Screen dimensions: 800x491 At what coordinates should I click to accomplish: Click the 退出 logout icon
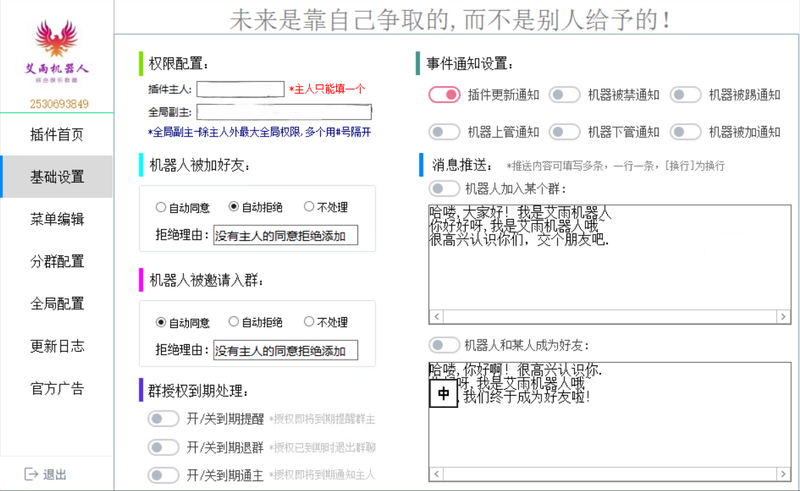tap(31, 474)
